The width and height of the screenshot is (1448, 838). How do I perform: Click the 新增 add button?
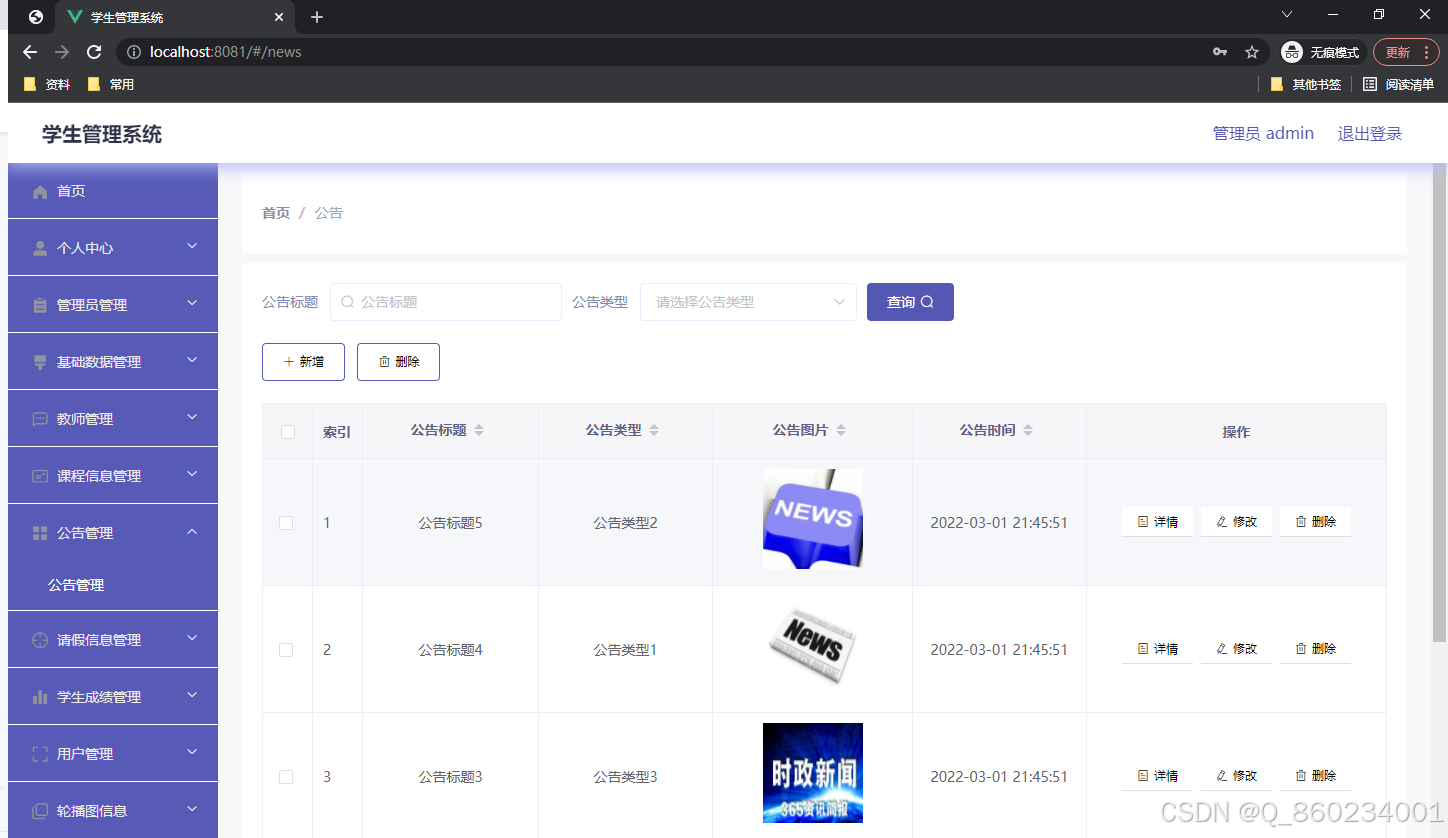(x=303, y=362)
